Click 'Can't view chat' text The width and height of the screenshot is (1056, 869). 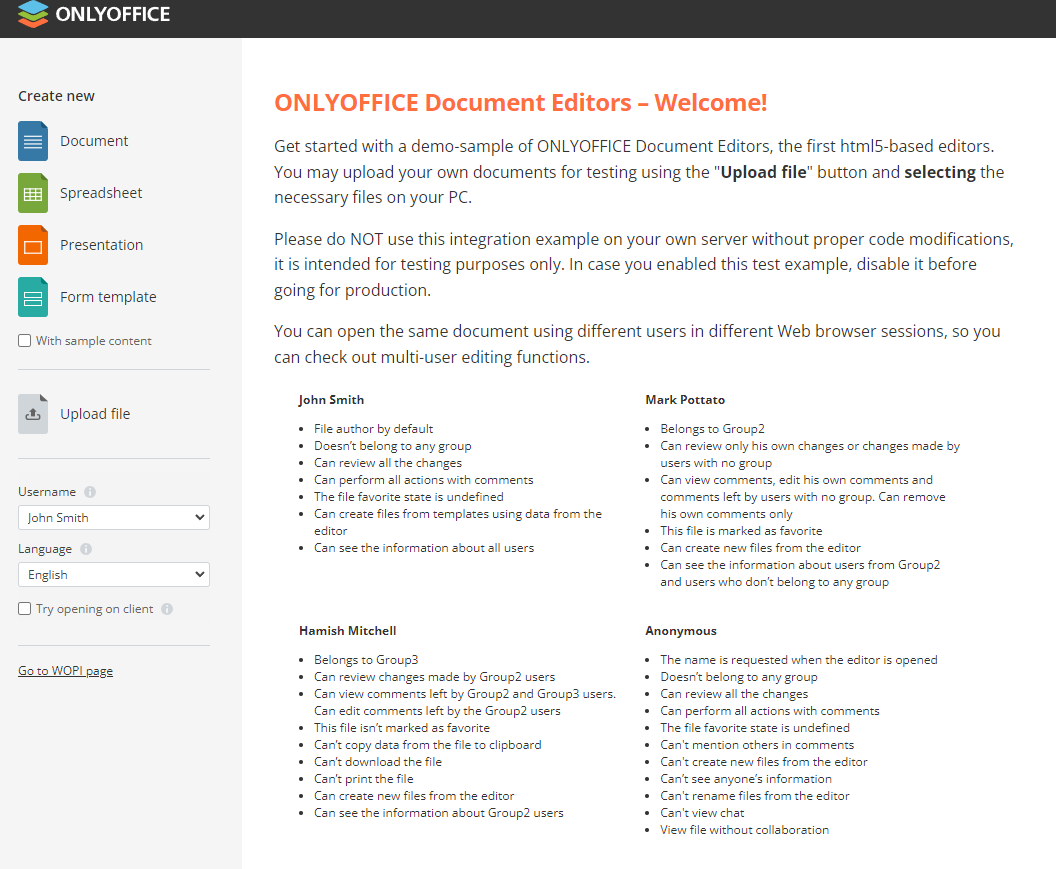pos(702,813)
